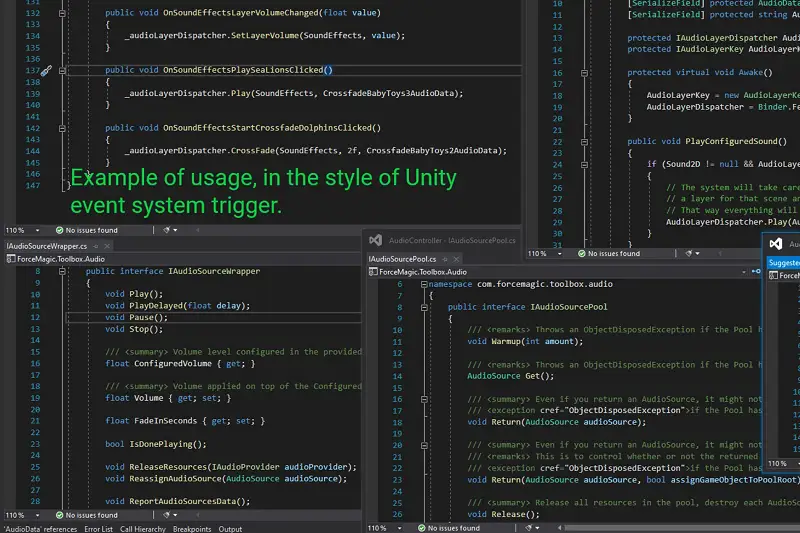Image resolution: width=800 pixels, height=533 pixels.
Task: Click the green check icon under the IAudioSourcePool editor
Action: click(421, 528)
